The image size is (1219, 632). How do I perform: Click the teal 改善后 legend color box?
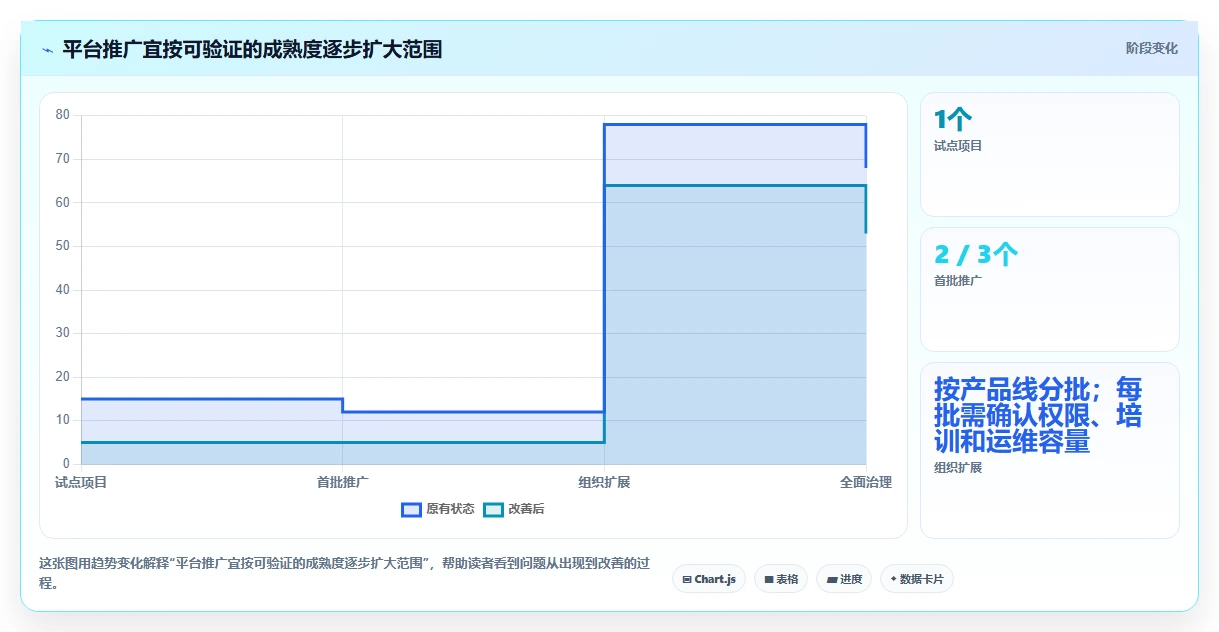click(x=493, y=509)
